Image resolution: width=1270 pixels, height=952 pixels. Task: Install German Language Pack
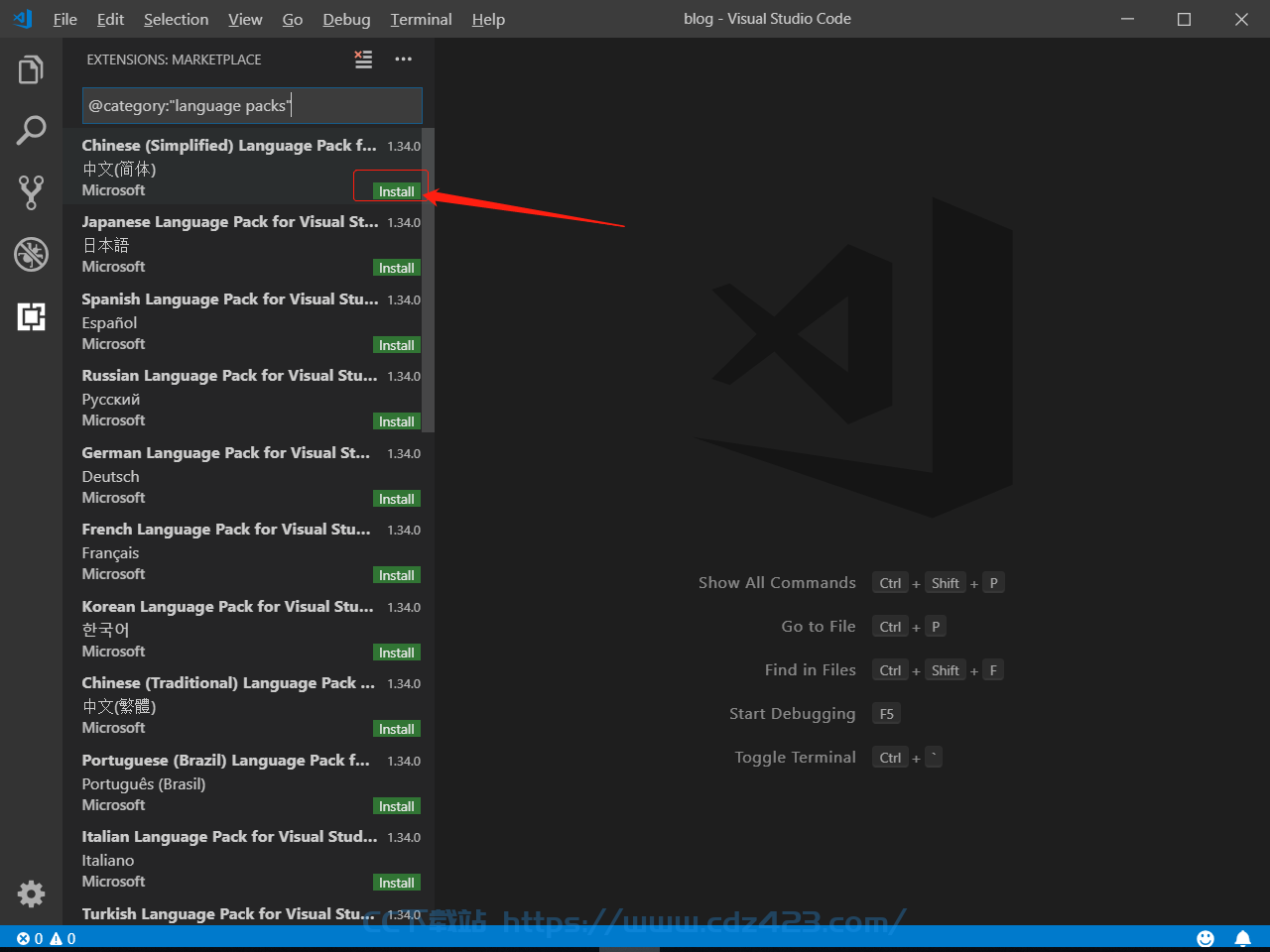click(397, 499)
